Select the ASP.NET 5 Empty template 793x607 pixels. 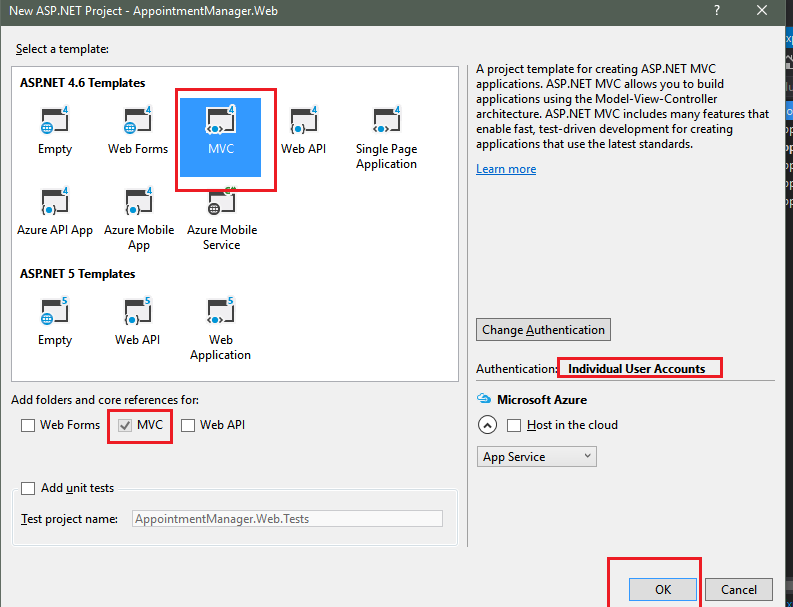pyautogui.click(x=55, y=321)
